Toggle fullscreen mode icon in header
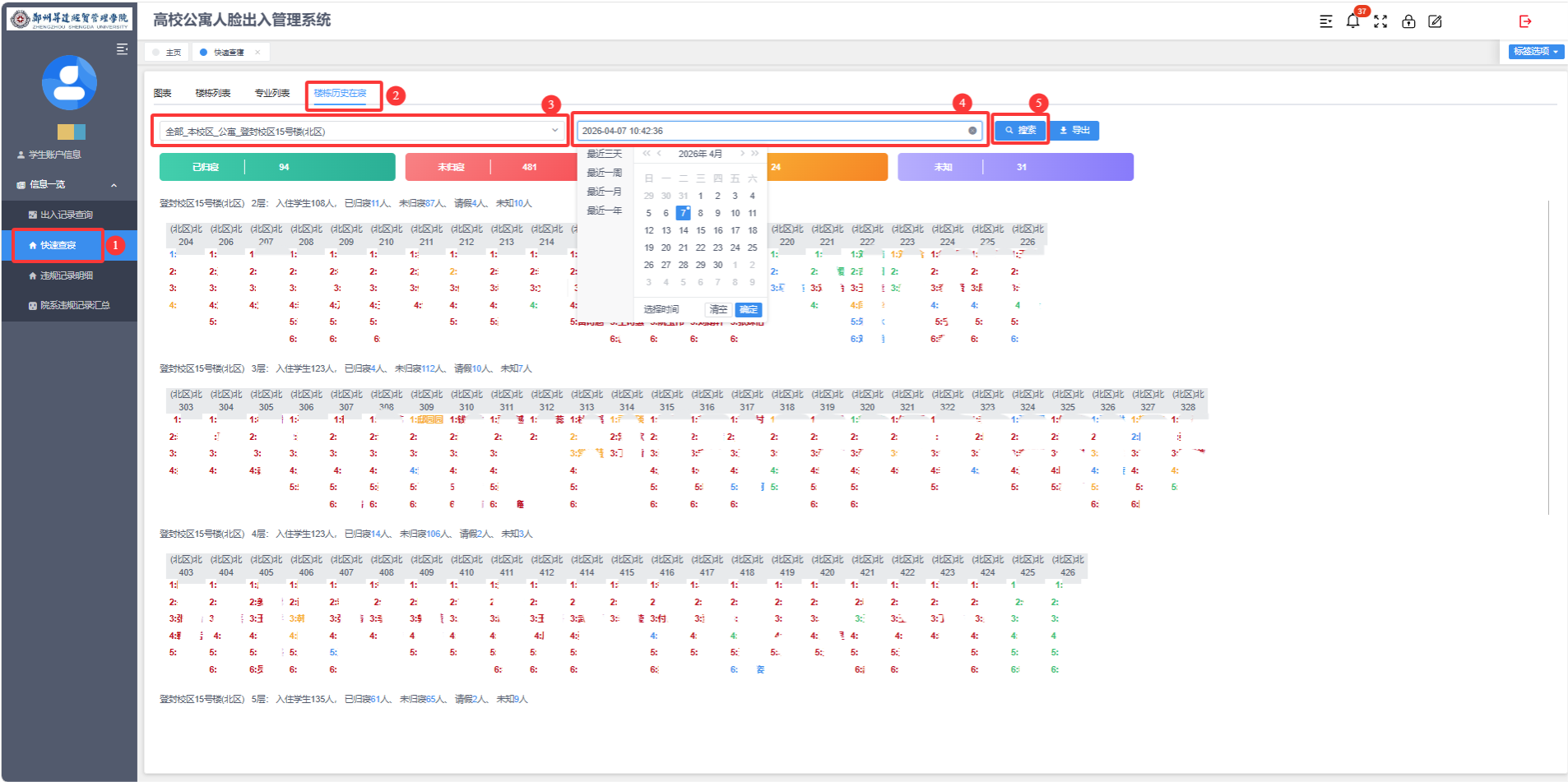Viewport: 1568px width, 782px height. click(x=1380, y=21)
